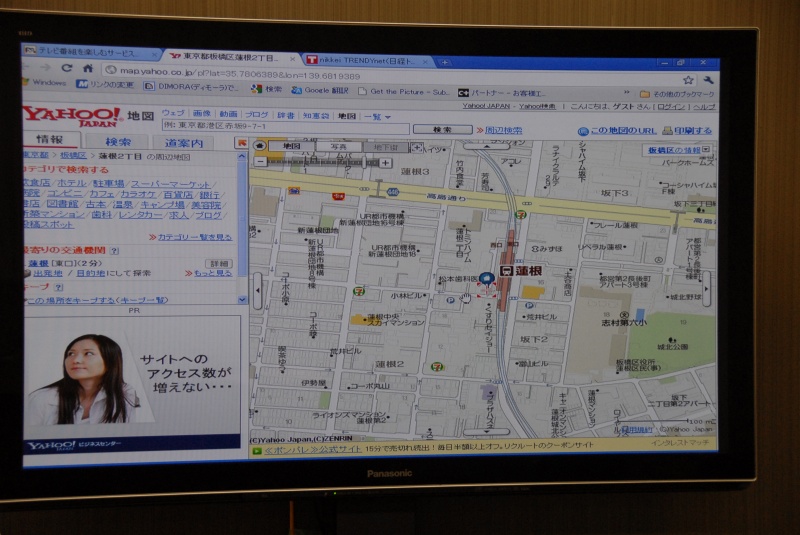Click the この場所をキープする link
The image size is (800, 535).
coord(97,300)
